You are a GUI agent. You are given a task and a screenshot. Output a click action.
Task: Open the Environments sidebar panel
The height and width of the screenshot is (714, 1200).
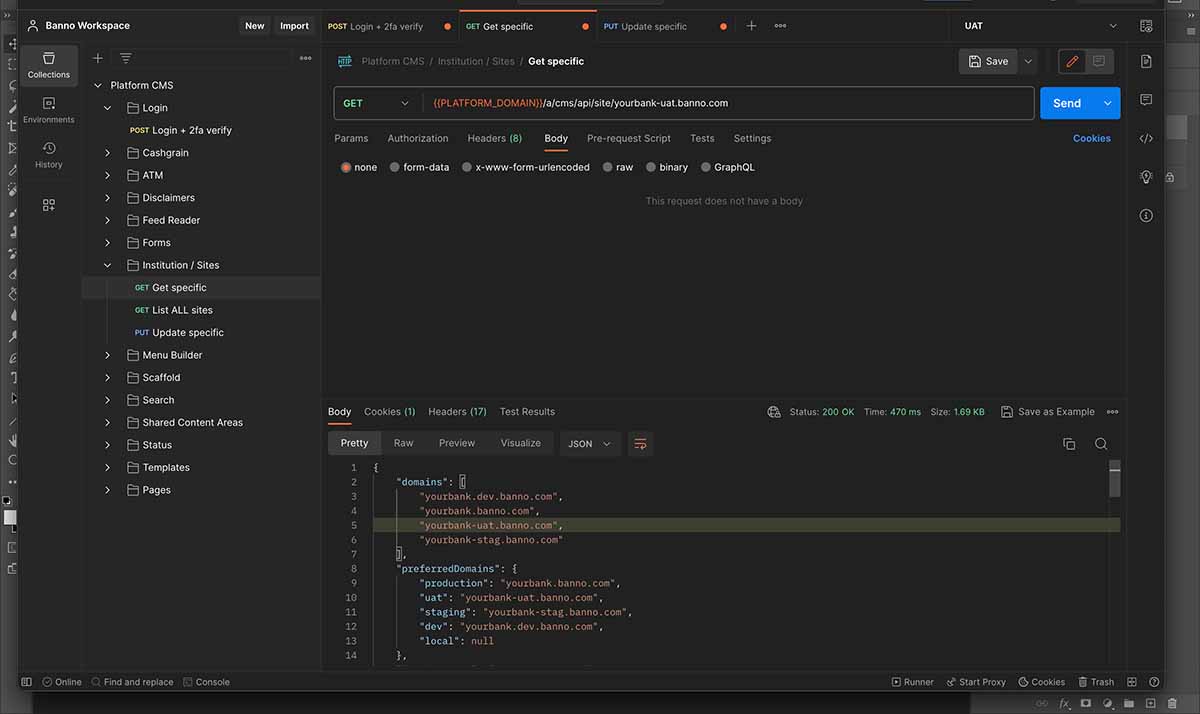click(48, 109)
